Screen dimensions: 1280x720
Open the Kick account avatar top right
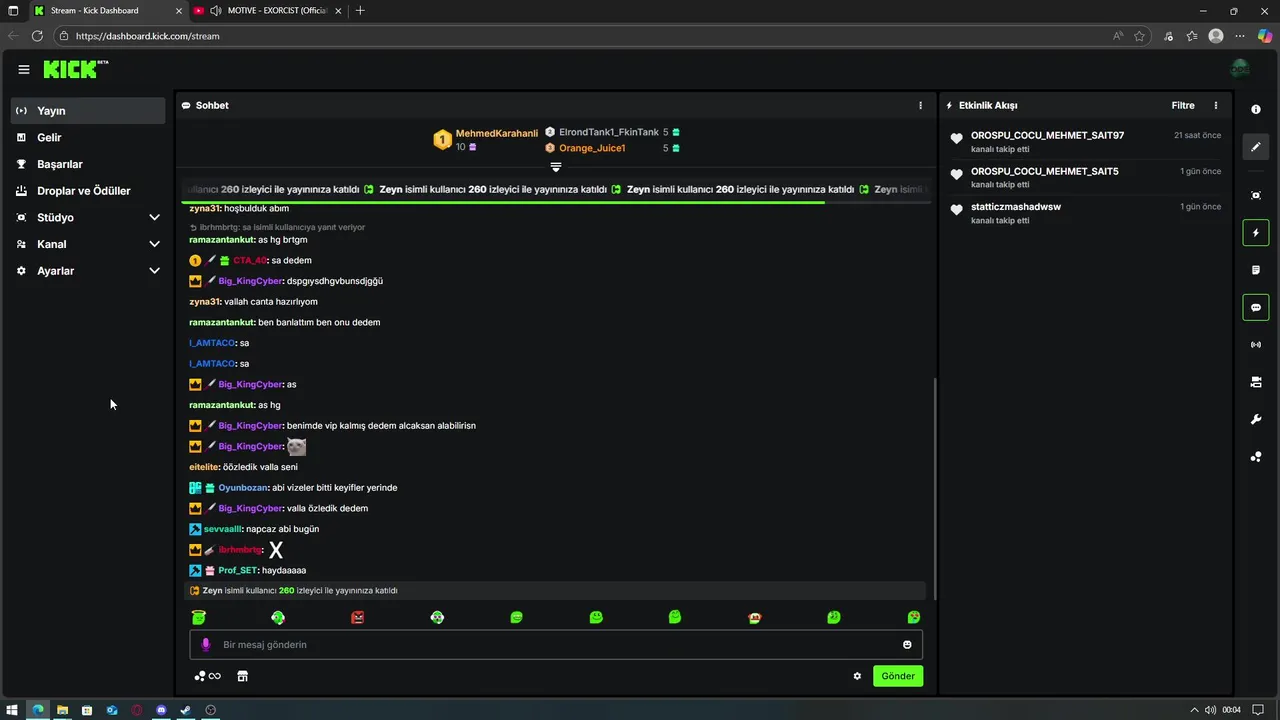1240,69
